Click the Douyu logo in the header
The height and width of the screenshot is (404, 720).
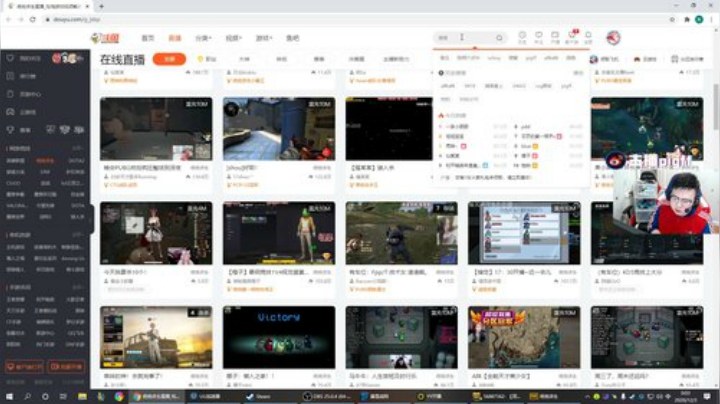pyautogui.click(x=105, y=38)
